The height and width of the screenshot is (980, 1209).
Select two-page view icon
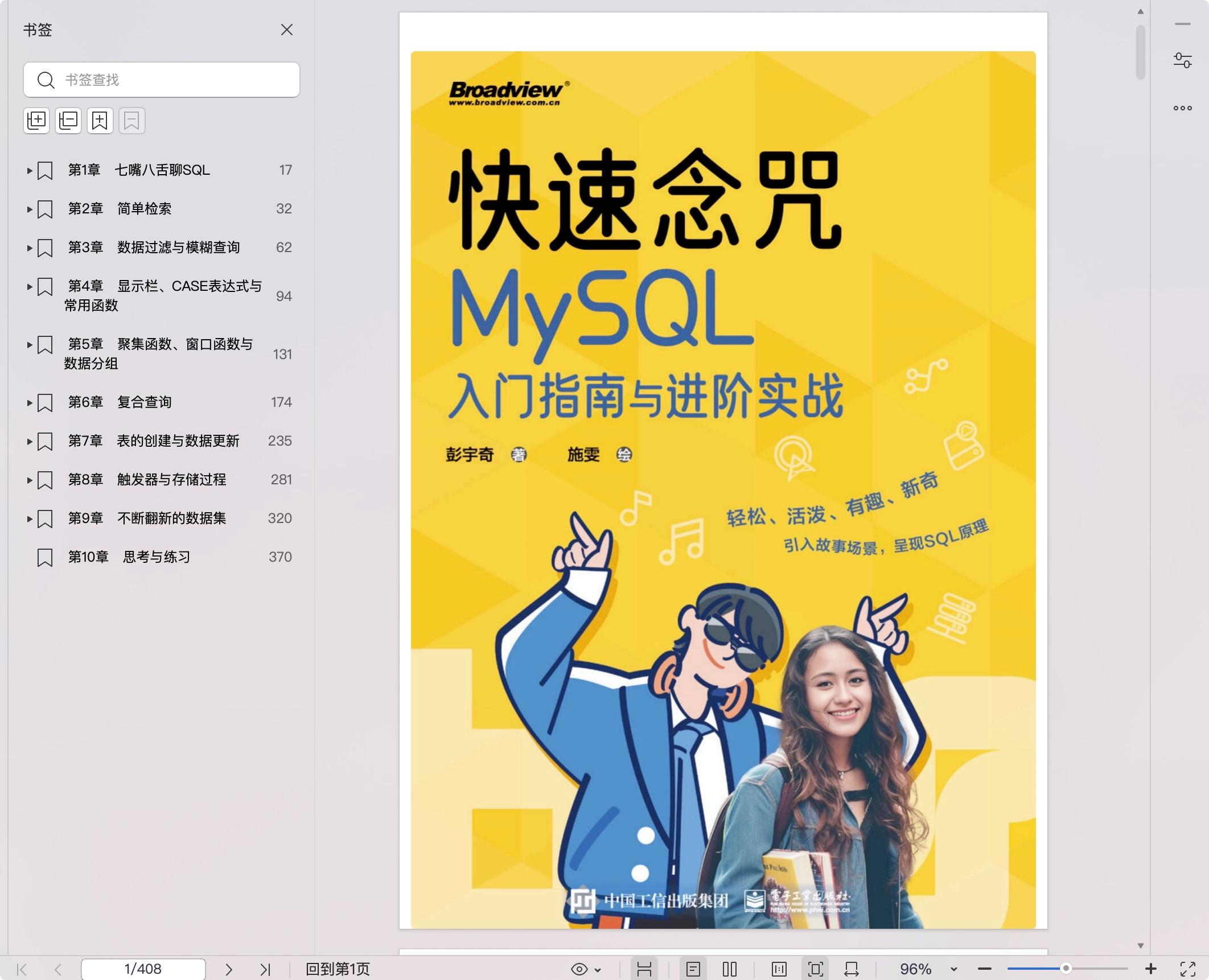click(x=730, y=969)
